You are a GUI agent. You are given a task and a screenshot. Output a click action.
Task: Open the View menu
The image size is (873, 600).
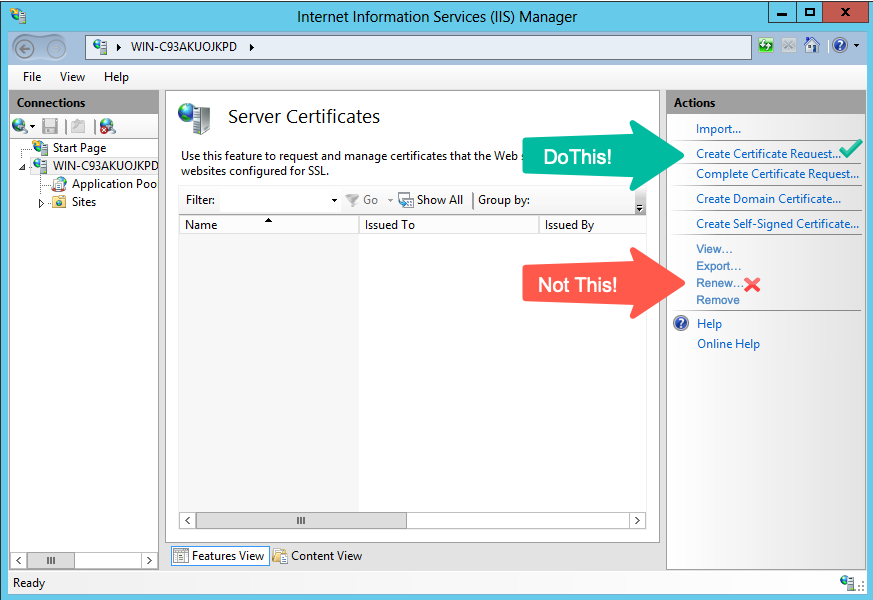(x=71, y=76)
